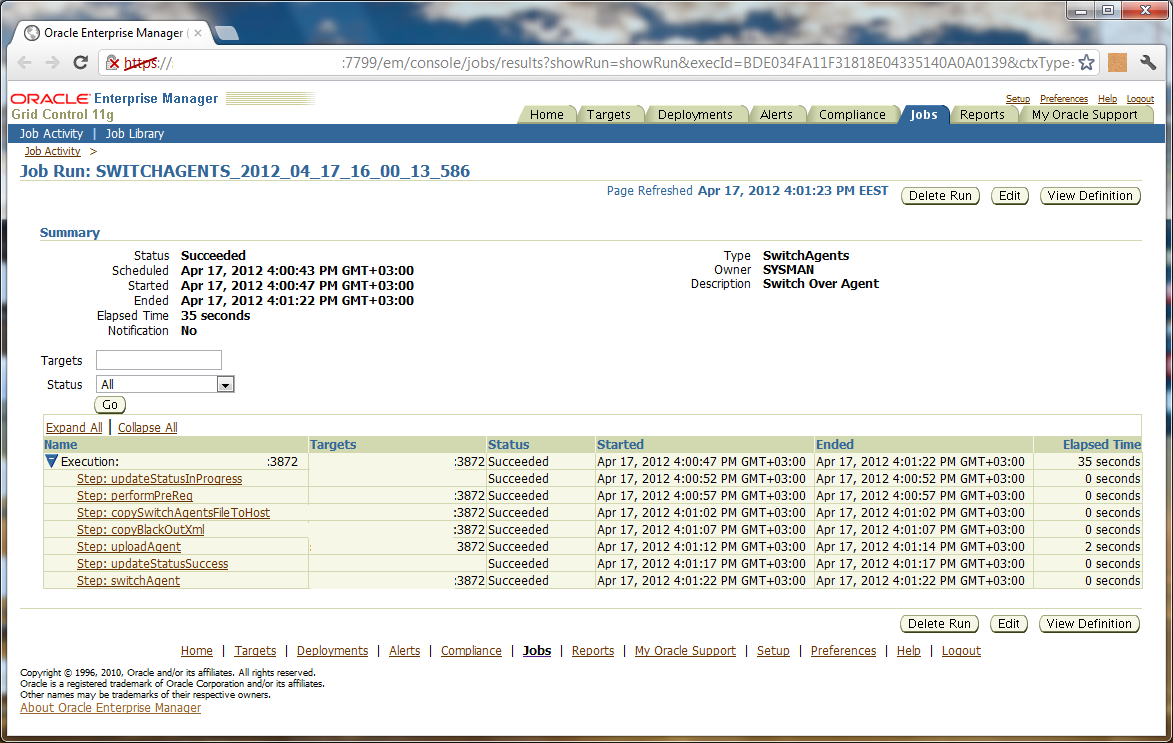Click the Expand All link

click(x=74, y=427)
